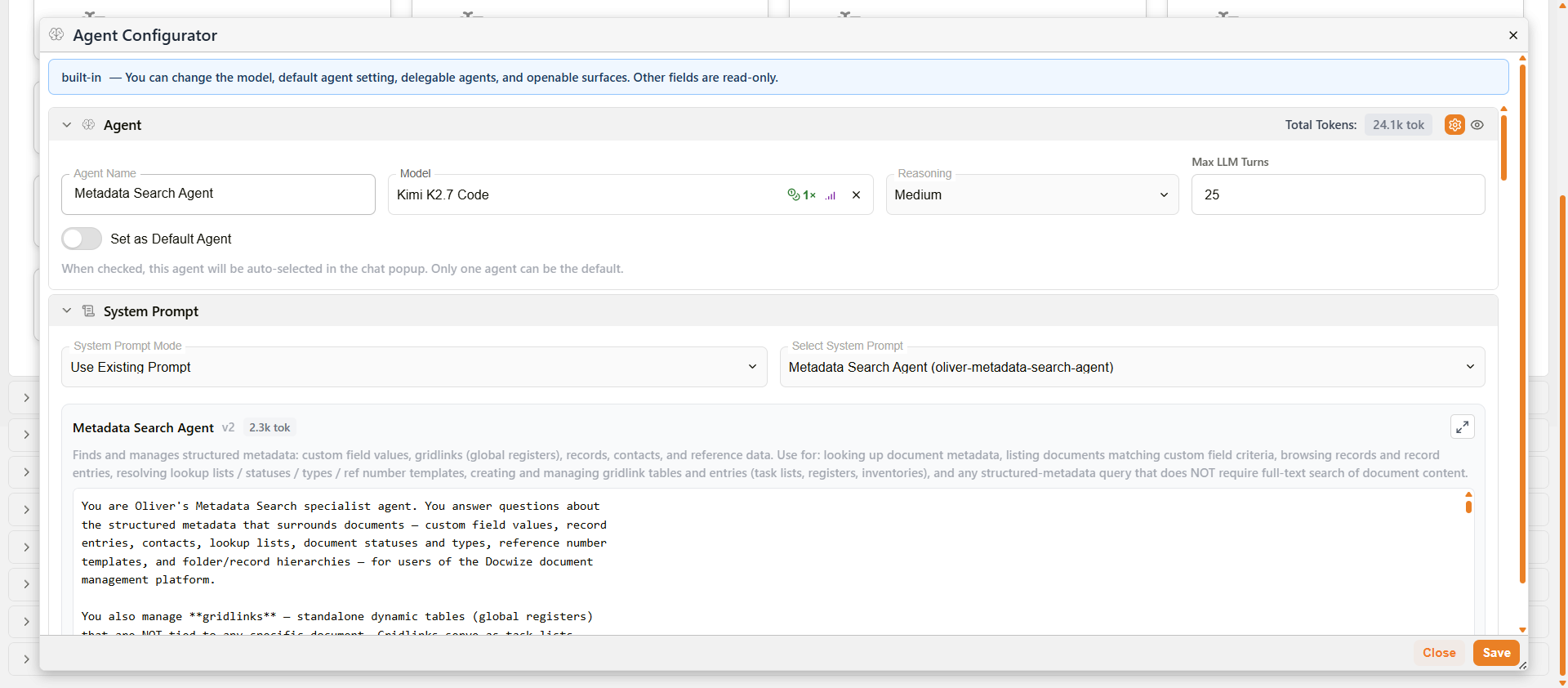Clear the selected model Kimi K2.7 Code

pyautogui.click(x=856, y=195)
